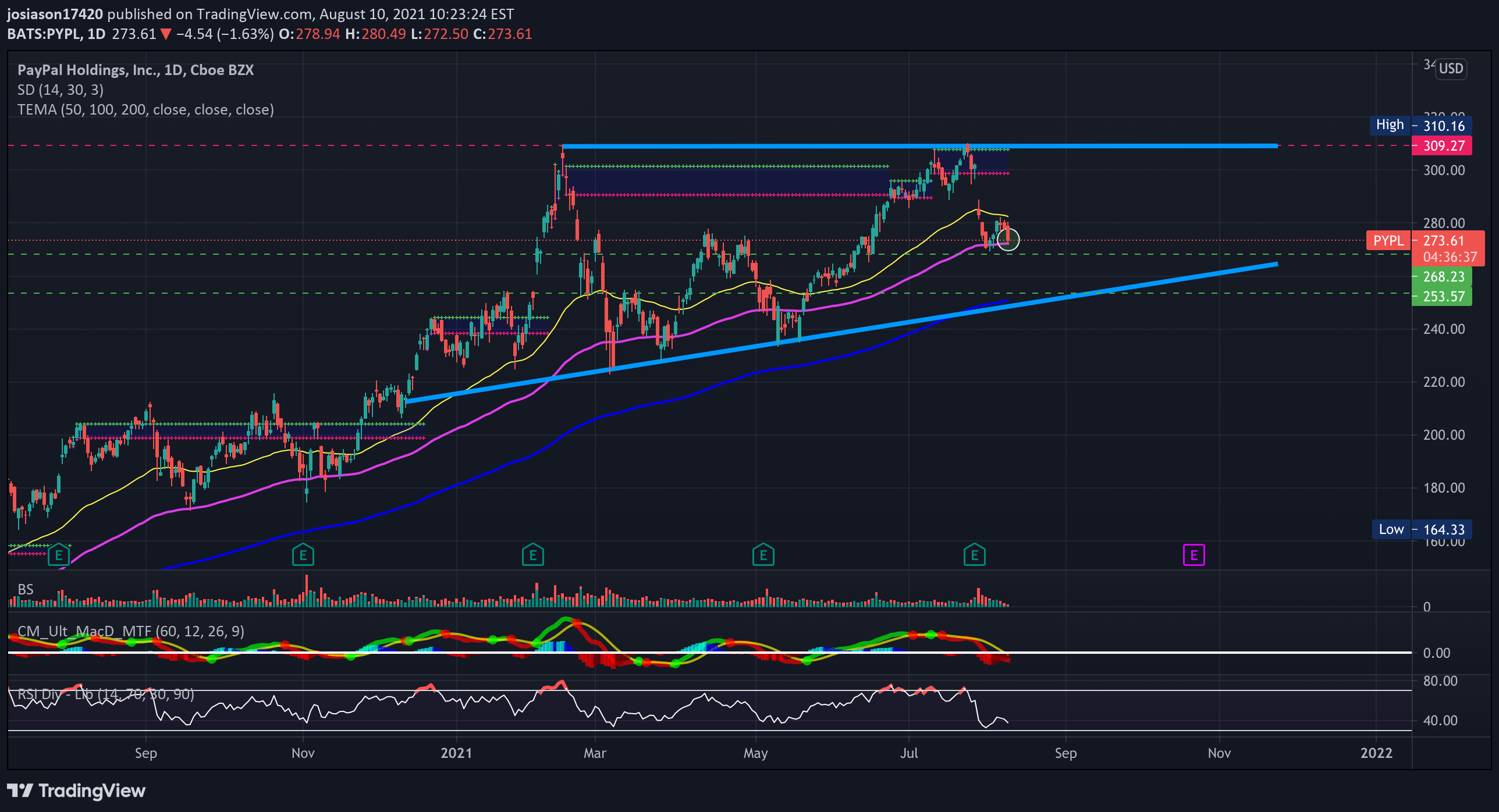Click the 04:36:37 bar countdown timer
This screenshot has height=812, width=1499.
1450,257
